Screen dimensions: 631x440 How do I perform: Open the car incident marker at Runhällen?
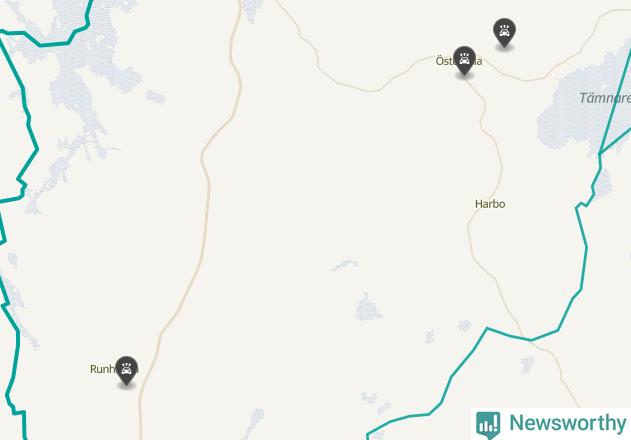[126, 371]
